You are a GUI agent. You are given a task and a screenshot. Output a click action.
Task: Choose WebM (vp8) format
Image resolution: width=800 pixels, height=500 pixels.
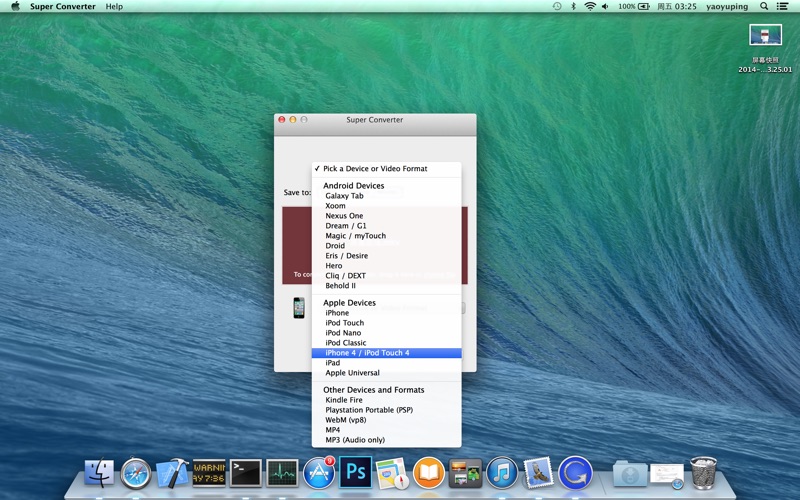(386, 420)
